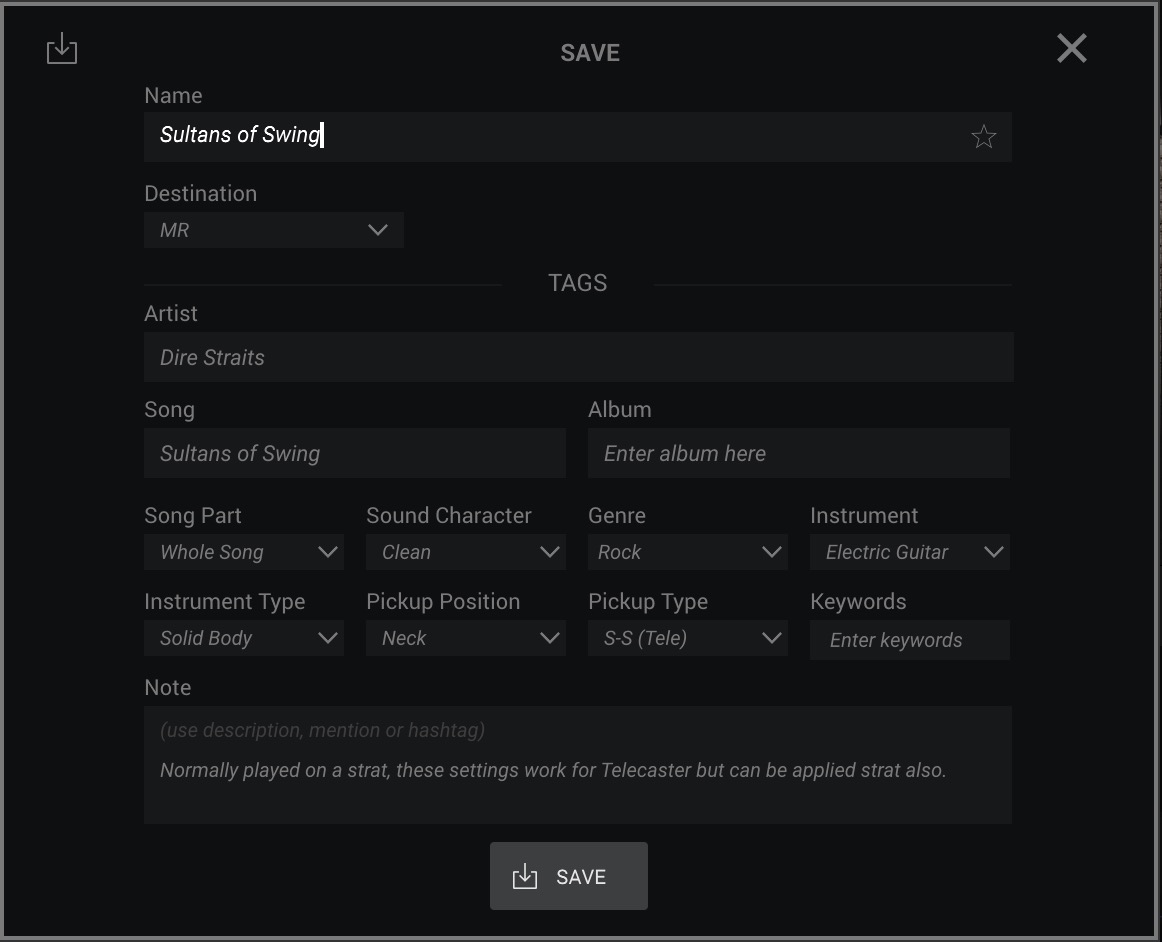The width and height of the screenshot is (1162, 942).
Task: Click the Album field to enter album
Action: tap(798, 453)
